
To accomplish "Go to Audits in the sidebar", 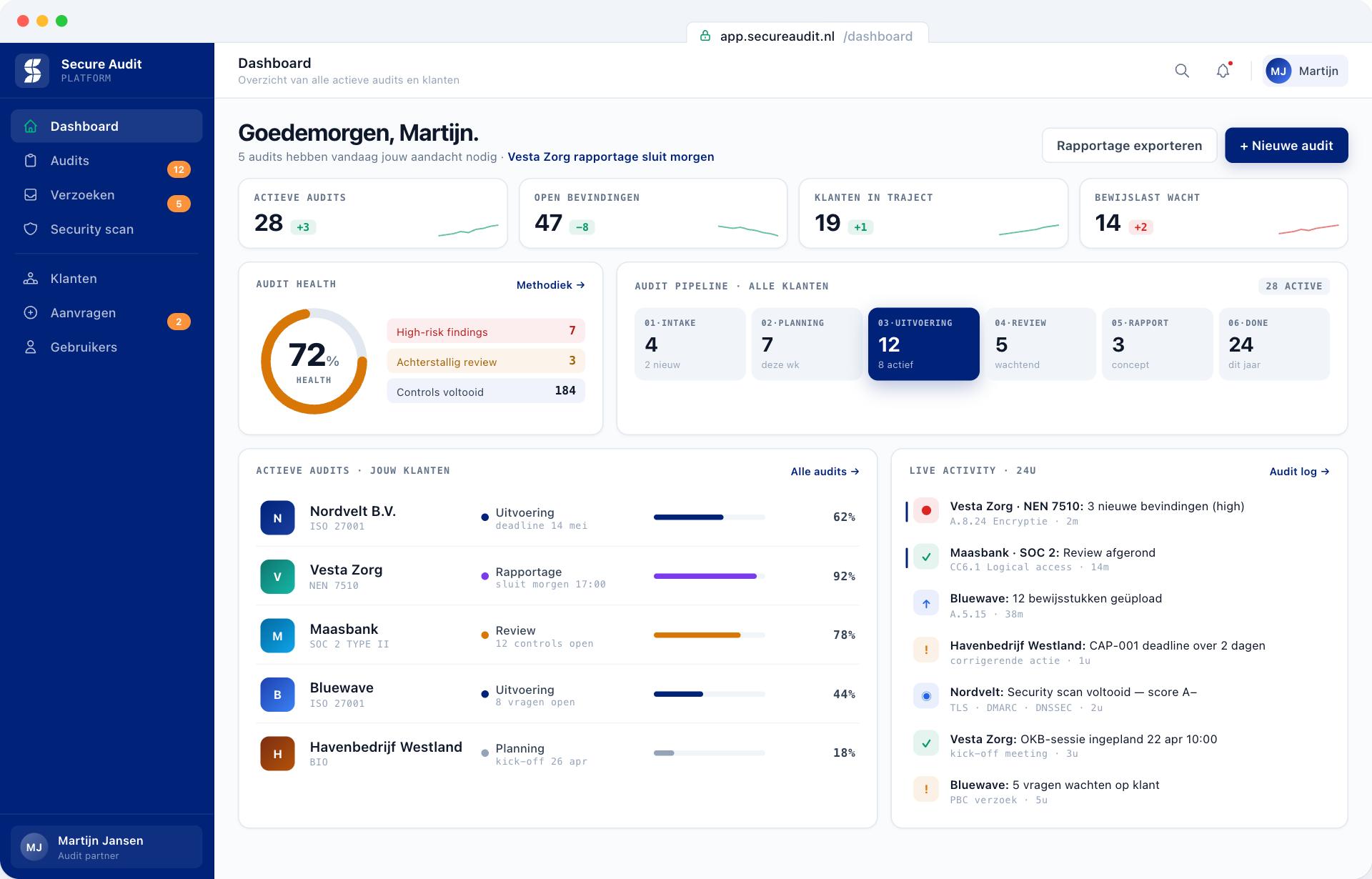I will pyautogui.click(x=106, y=161).
